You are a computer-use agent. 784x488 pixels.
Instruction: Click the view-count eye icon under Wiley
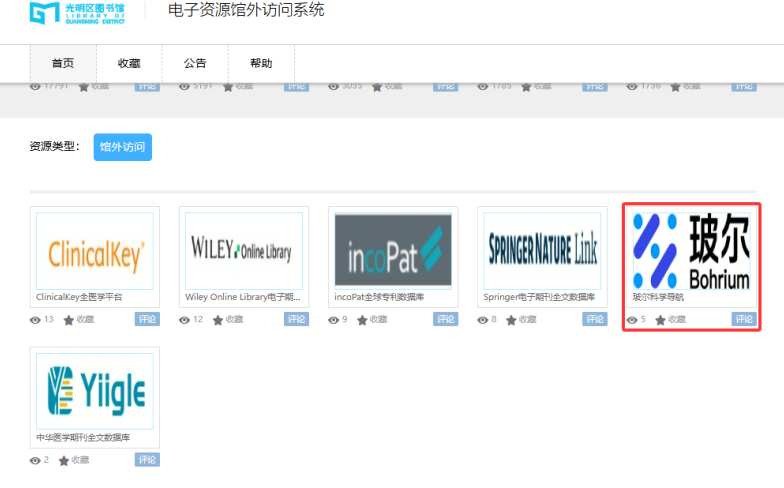click(184, 320)
